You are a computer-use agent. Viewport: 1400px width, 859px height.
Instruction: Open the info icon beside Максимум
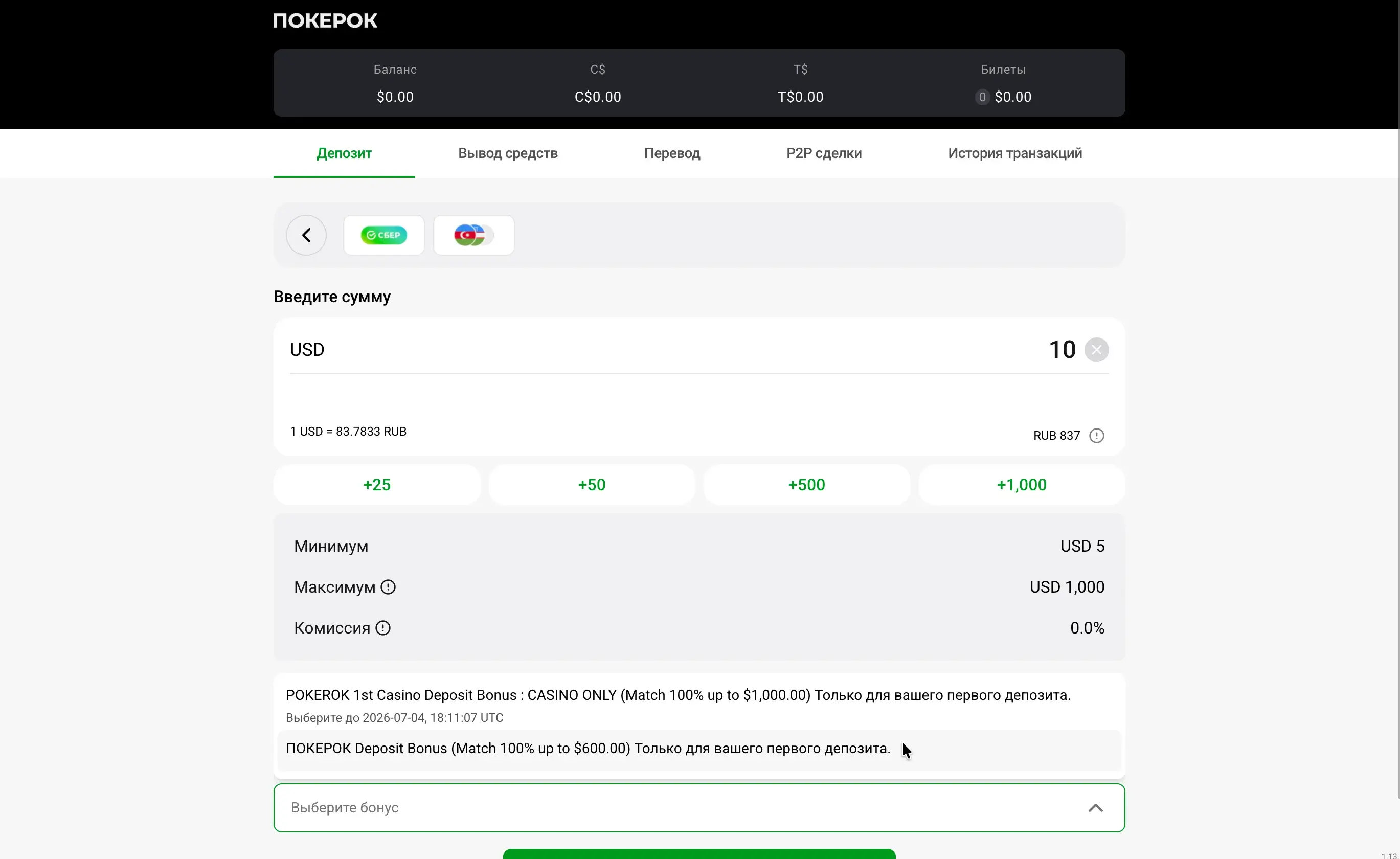(x=388, y=587)
